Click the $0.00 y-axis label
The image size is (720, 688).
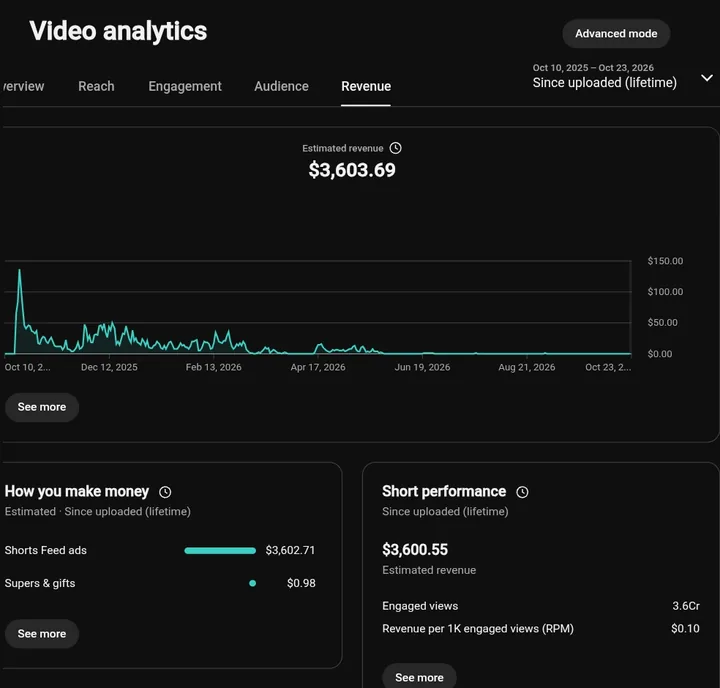coord(659,354)
